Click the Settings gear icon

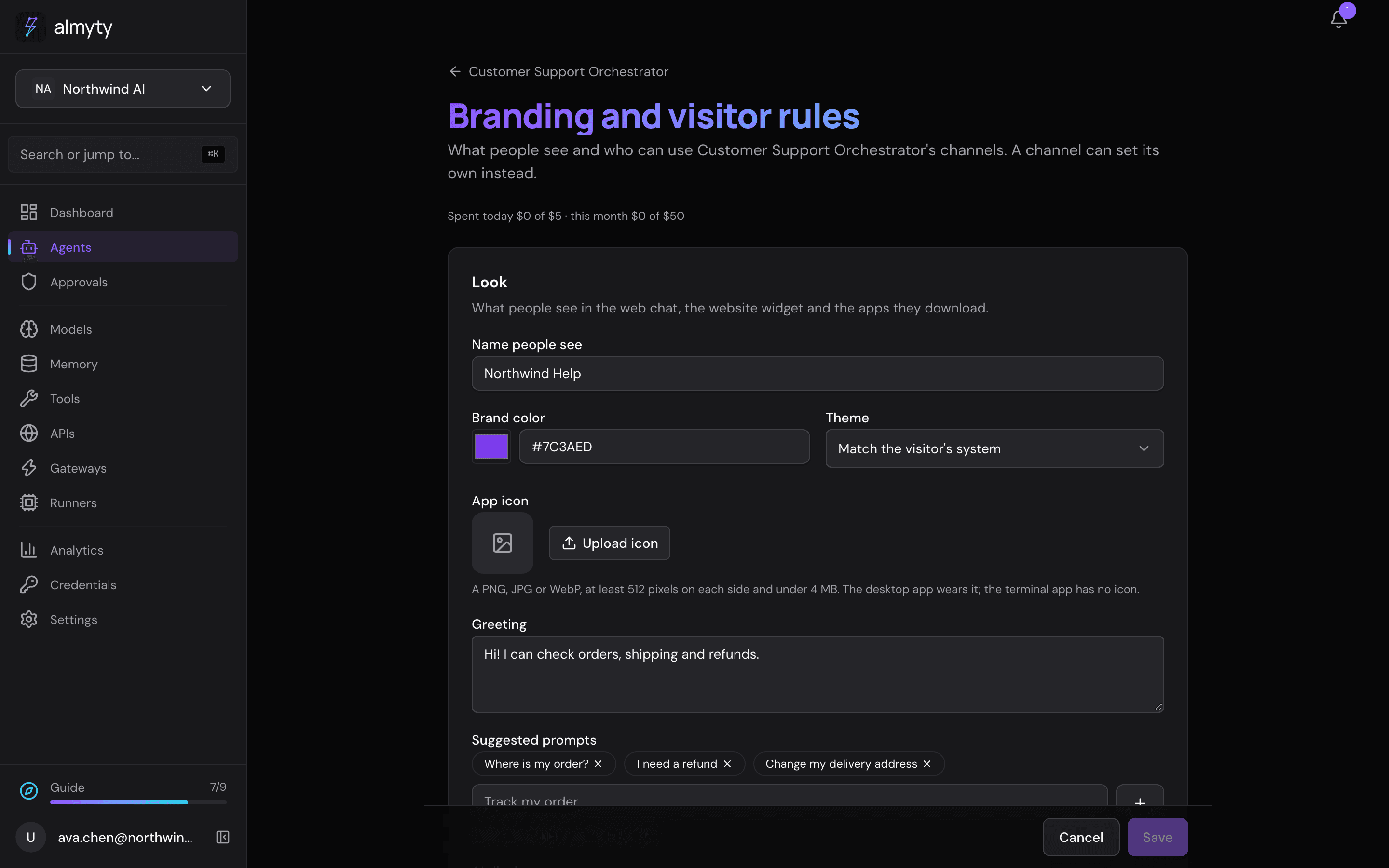point(29,620)
